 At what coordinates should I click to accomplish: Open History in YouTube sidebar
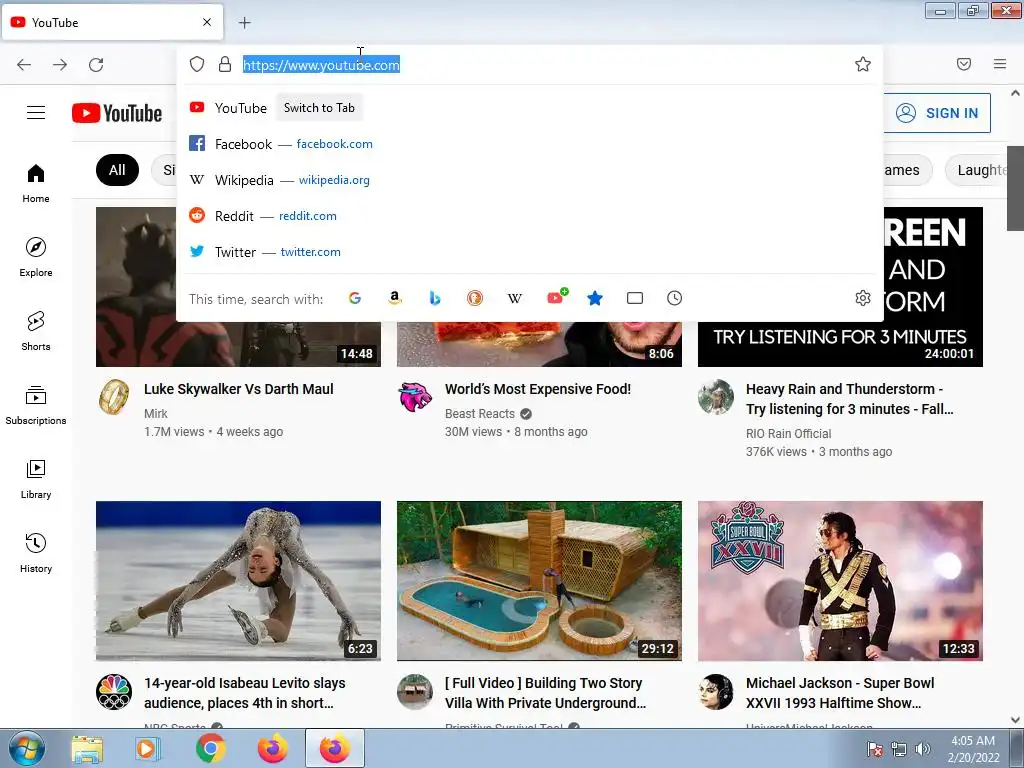tap(36, 552)
